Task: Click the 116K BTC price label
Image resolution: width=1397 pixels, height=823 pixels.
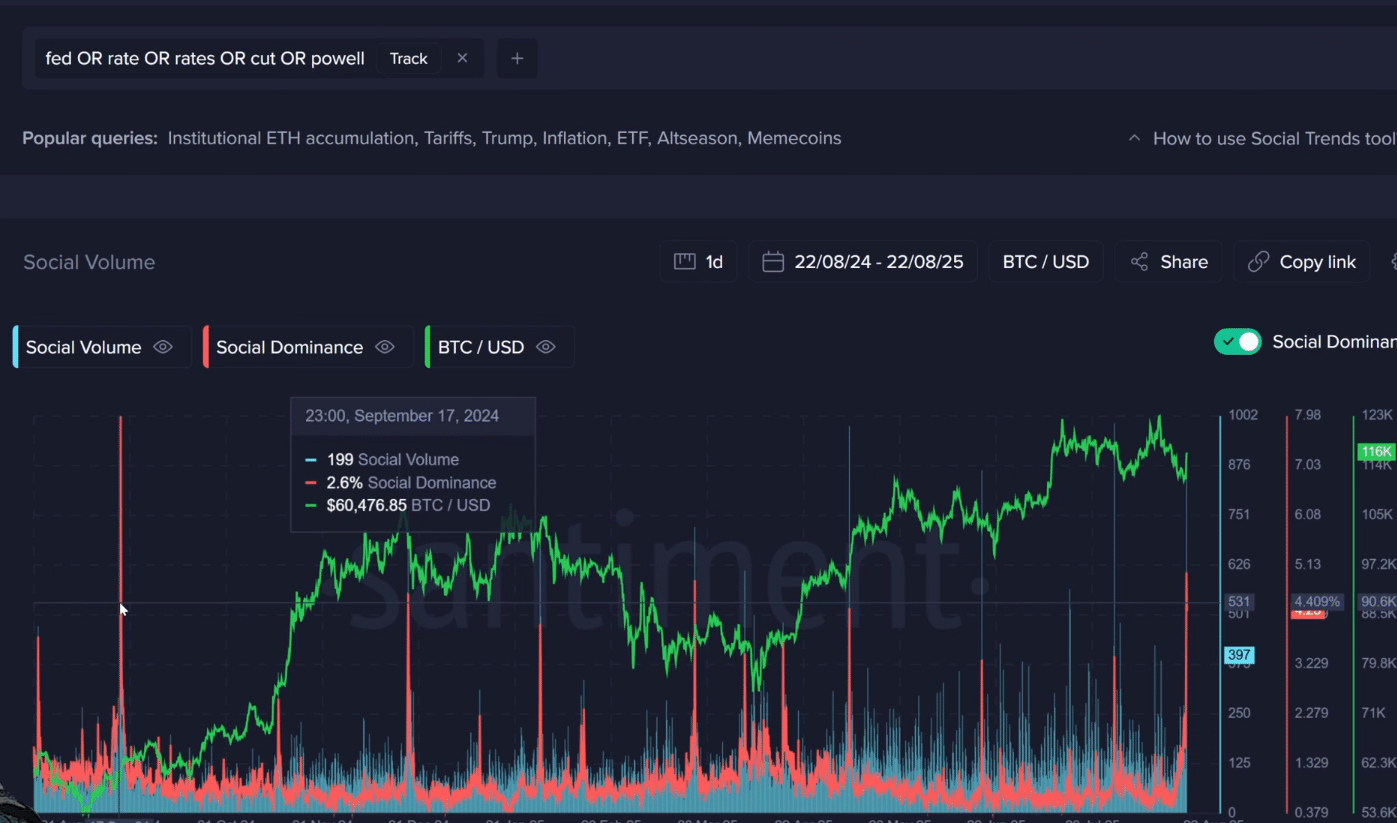Action: (x=1375, y=452)
